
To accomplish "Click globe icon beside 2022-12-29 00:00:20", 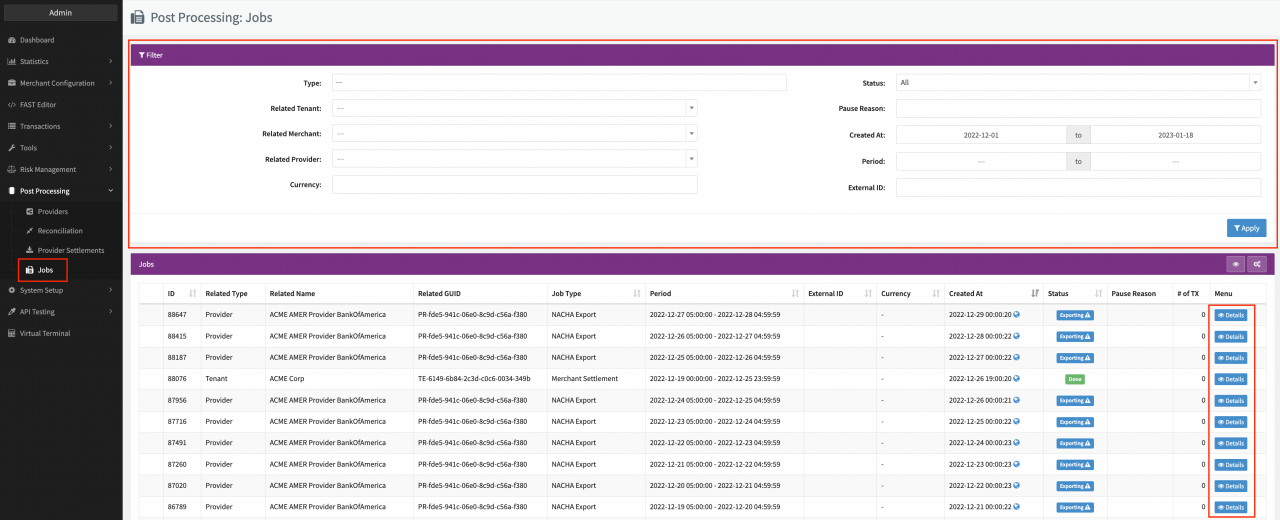I will (1016, 314).
